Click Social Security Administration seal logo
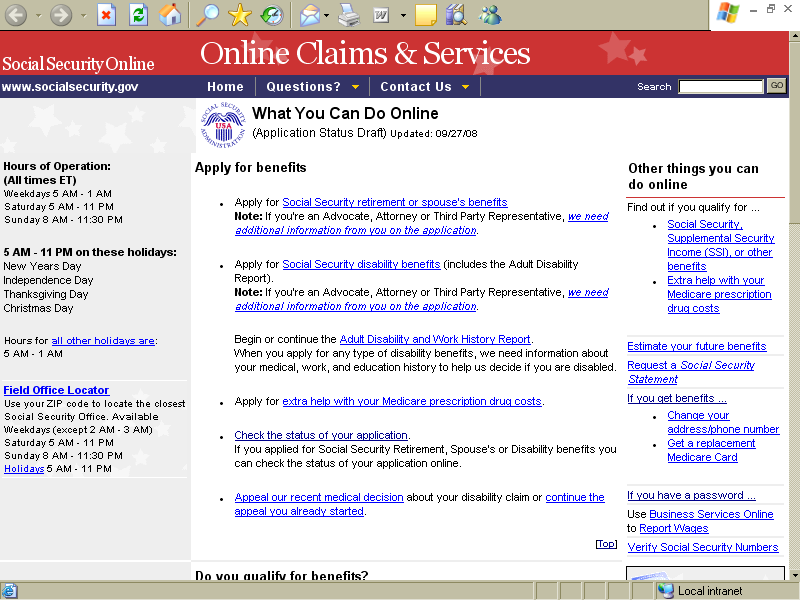This screenshot has width=800, height=600. (223, 125)
